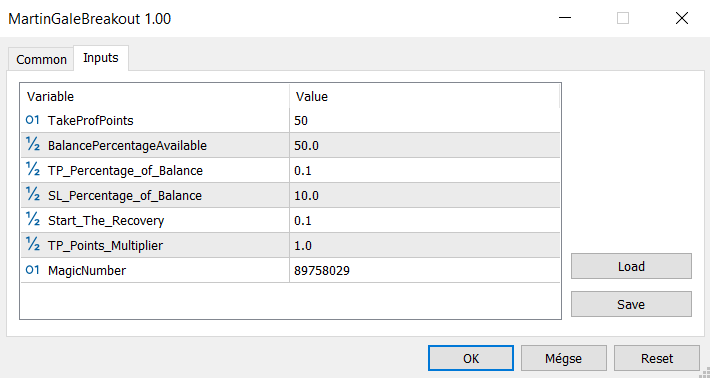Load a saved input preset
Viewport: 710px width, 378px height.
pyautogui.click(x=631, y=266)
